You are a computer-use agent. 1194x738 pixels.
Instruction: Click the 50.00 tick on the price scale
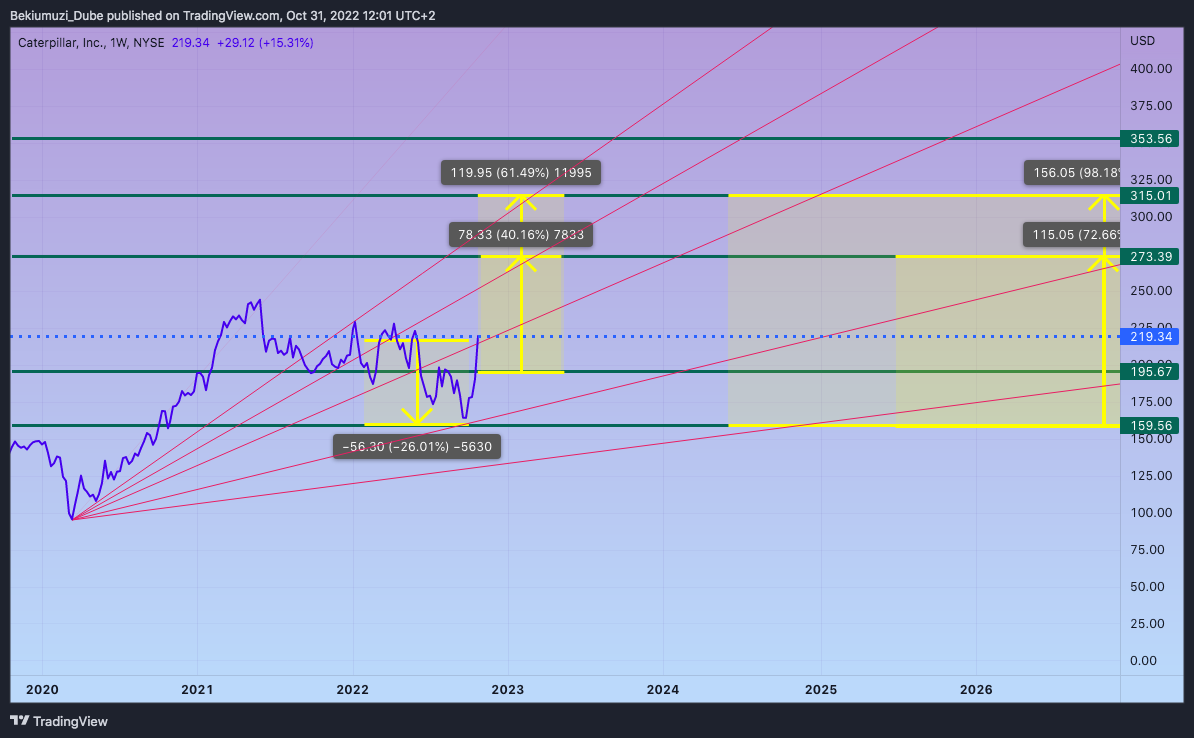1148,586
